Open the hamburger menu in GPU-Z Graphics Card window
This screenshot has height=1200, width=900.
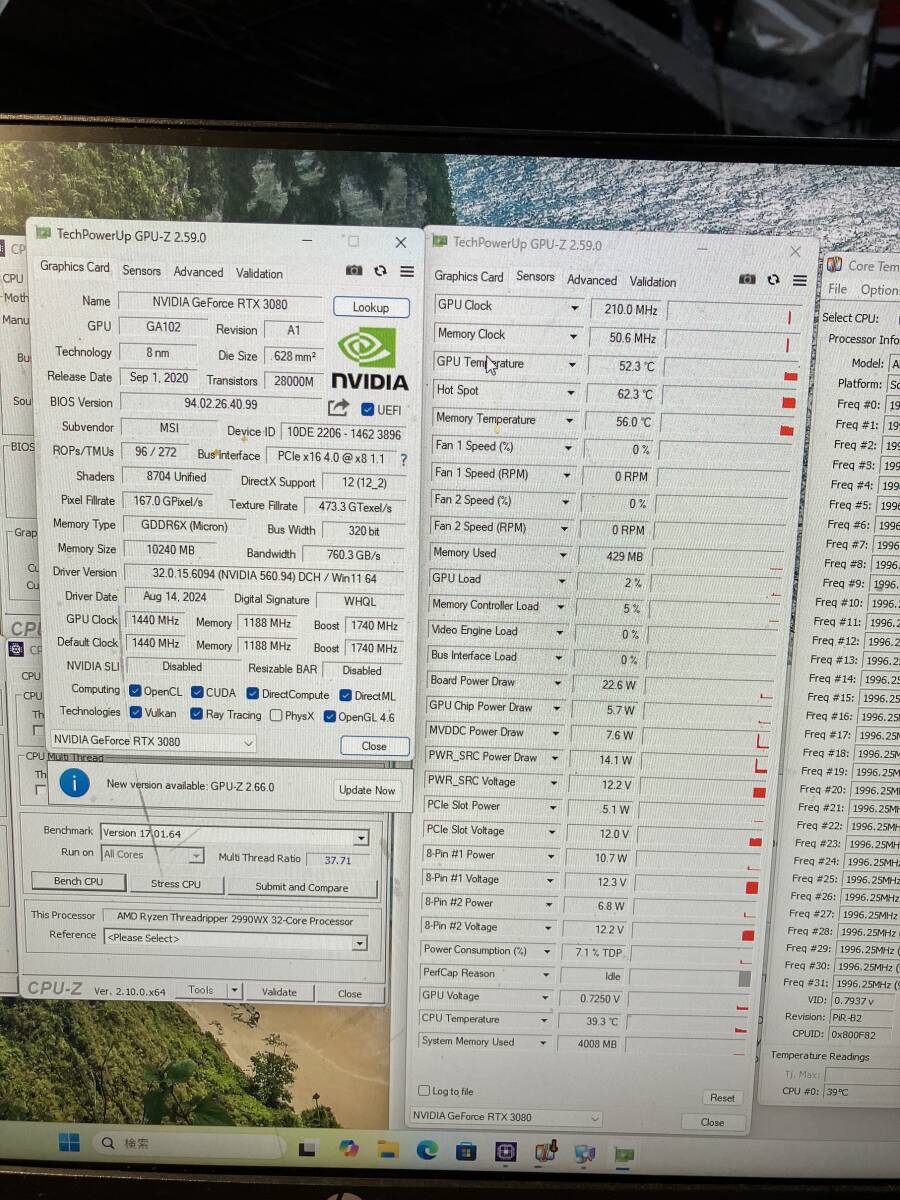407,271
